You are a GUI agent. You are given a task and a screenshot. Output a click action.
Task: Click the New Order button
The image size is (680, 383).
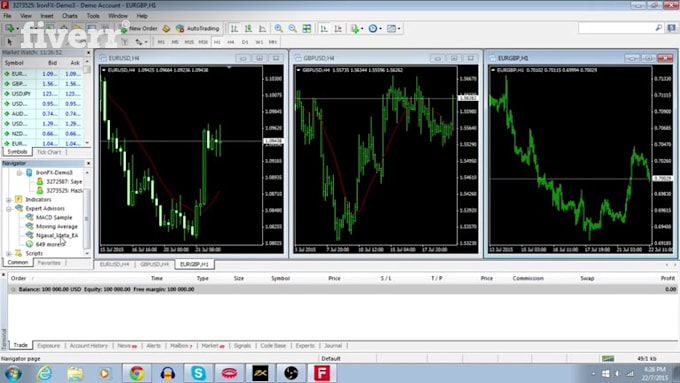139,29
